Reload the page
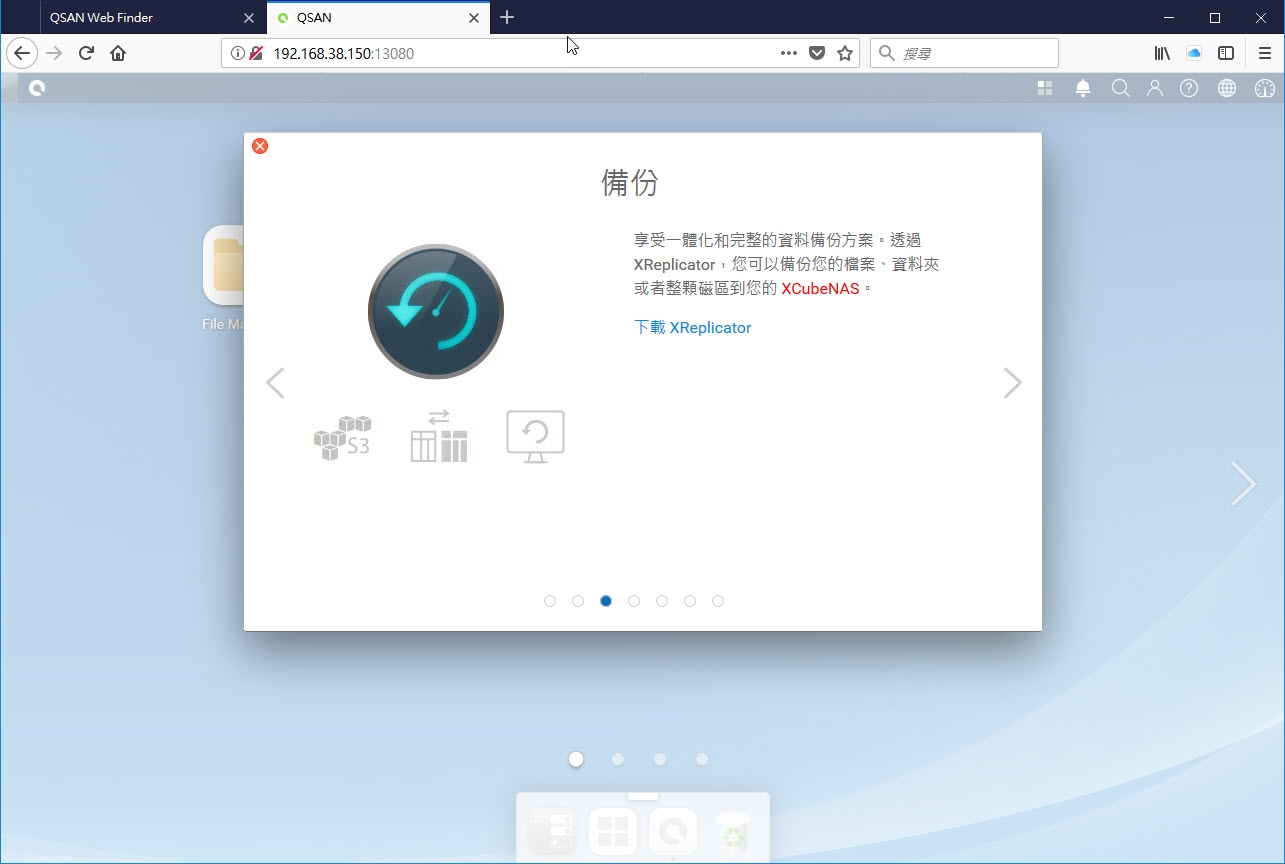This screenshot has height=864, width=1285. [86, 53]
